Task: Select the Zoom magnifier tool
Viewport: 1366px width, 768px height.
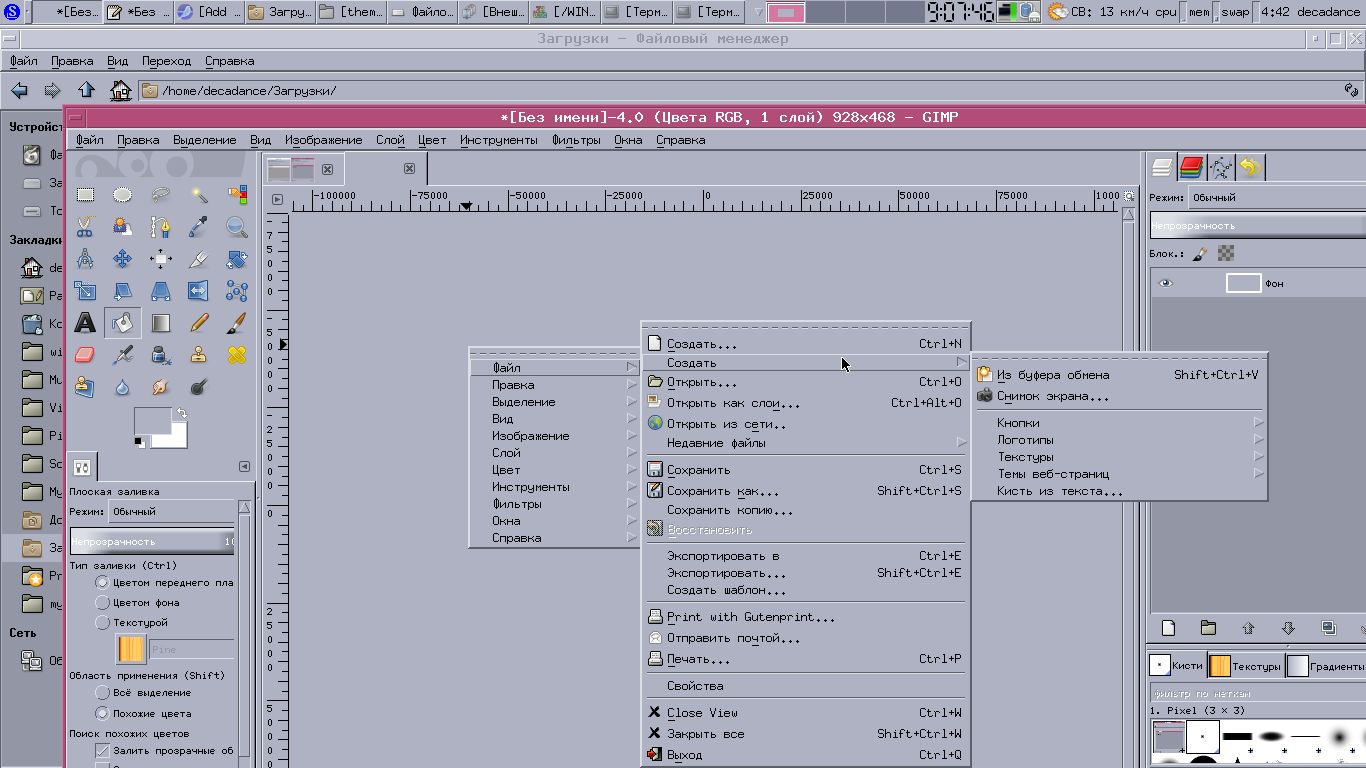Action: click(237, 227)
